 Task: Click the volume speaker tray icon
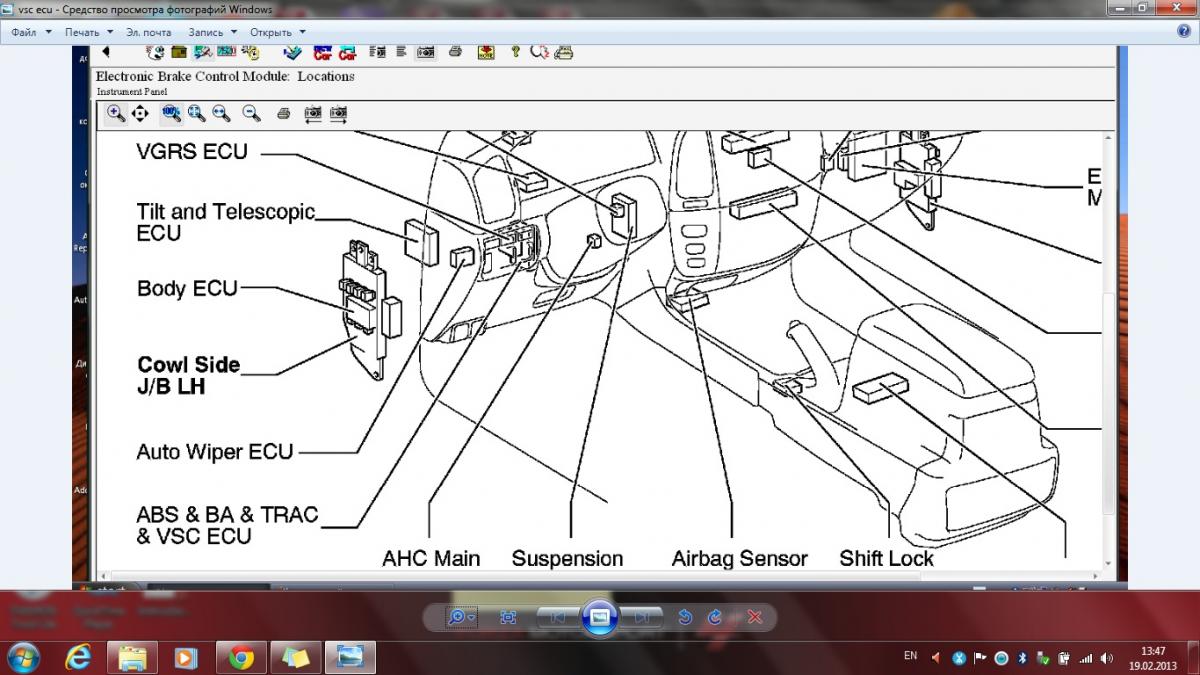pyautogui.click(x=1106, y=658)
